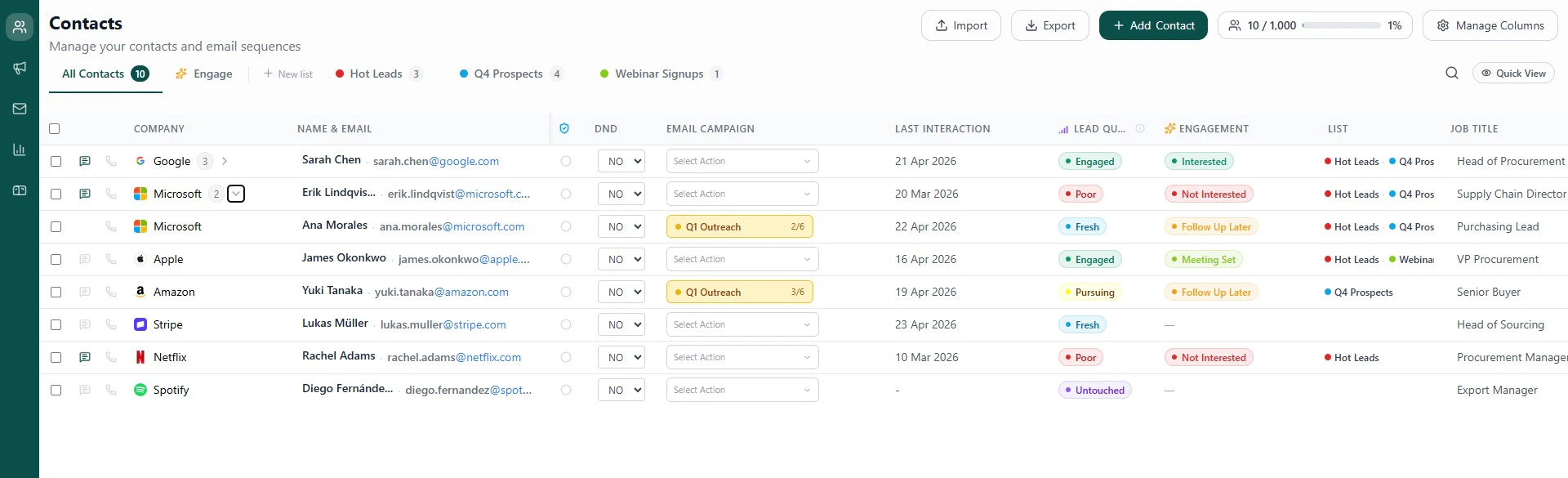Click the Manage Columns button
1568x478 pixels.
(1490, 25)
